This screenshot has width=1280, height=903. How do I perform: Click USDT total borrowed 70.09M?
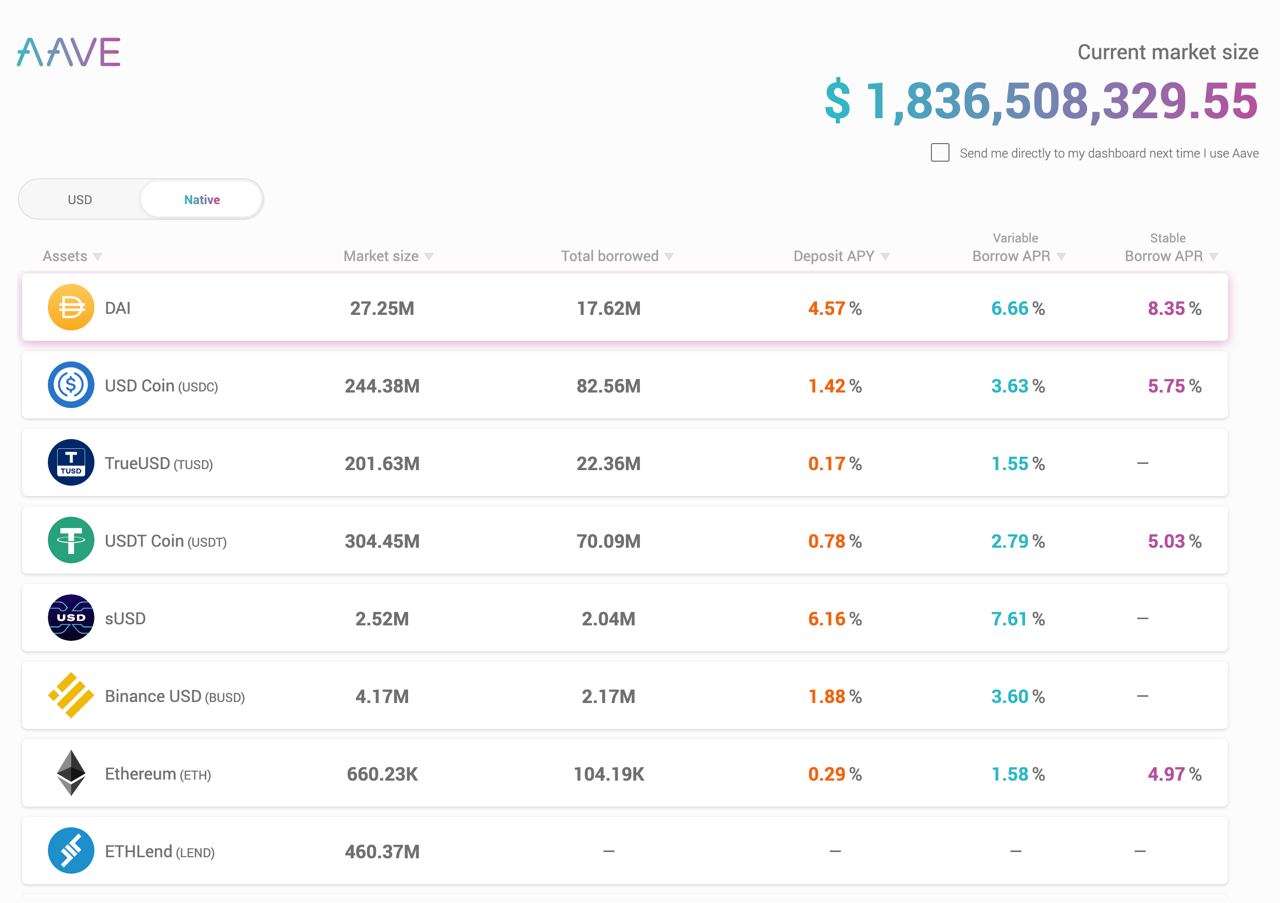[x=609, y=541]
